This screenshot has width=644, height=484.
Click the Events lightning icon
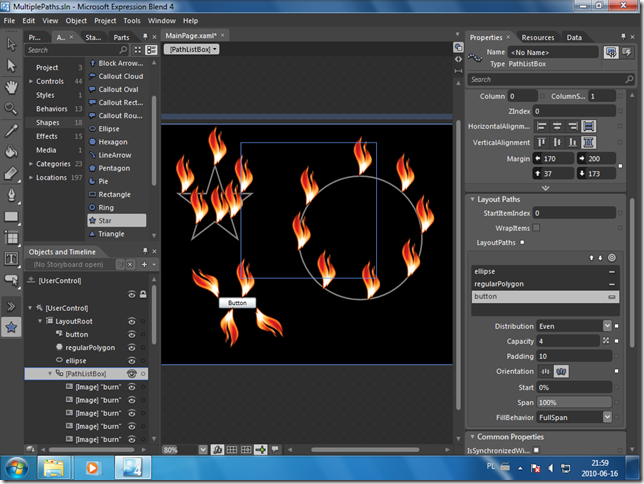(x=627, y=52)
